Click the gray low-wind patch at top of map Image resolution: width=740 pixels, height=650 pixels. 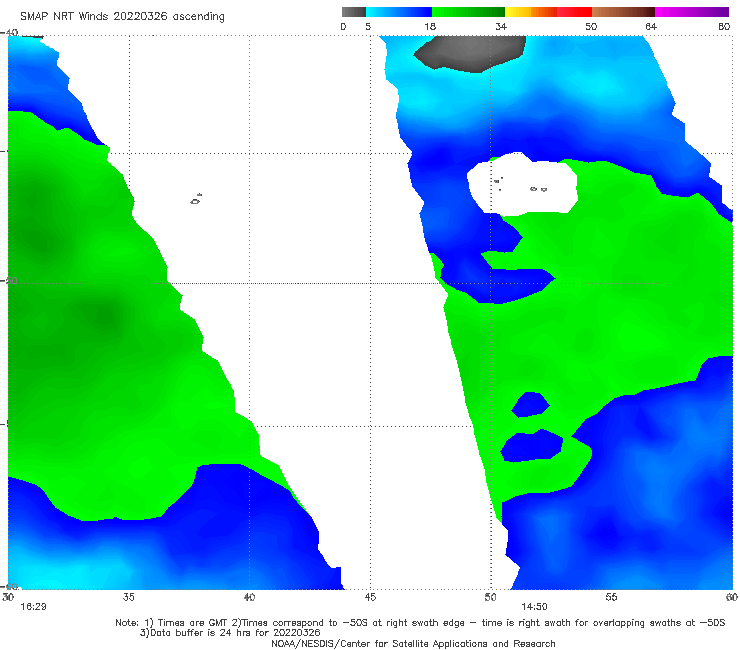pyautogui.click(x=471, y=53)
